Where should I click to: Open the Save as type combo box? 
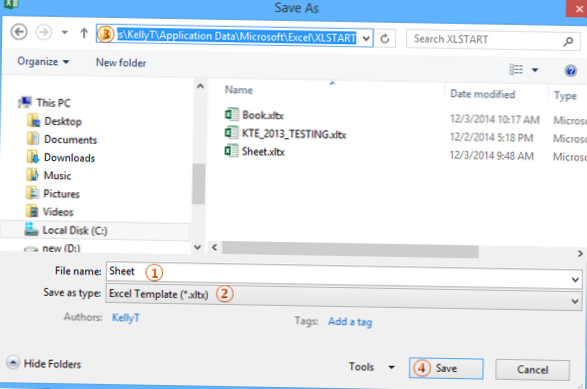click(344, 297)
